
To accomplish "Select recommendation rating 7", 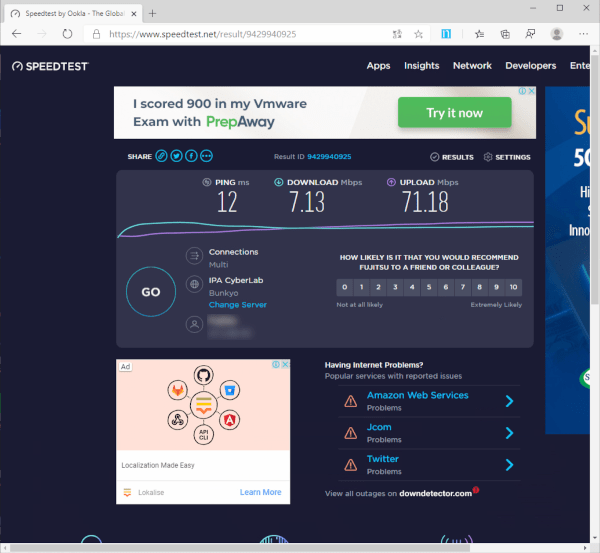I will pyautogui.click(x=463, y=287).
